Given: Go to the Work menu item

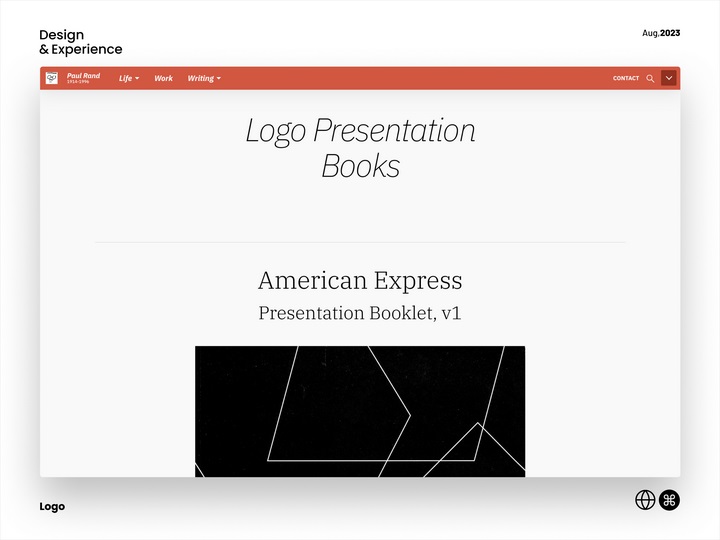Looking at the screenshot, I should (x=163, y=78).
